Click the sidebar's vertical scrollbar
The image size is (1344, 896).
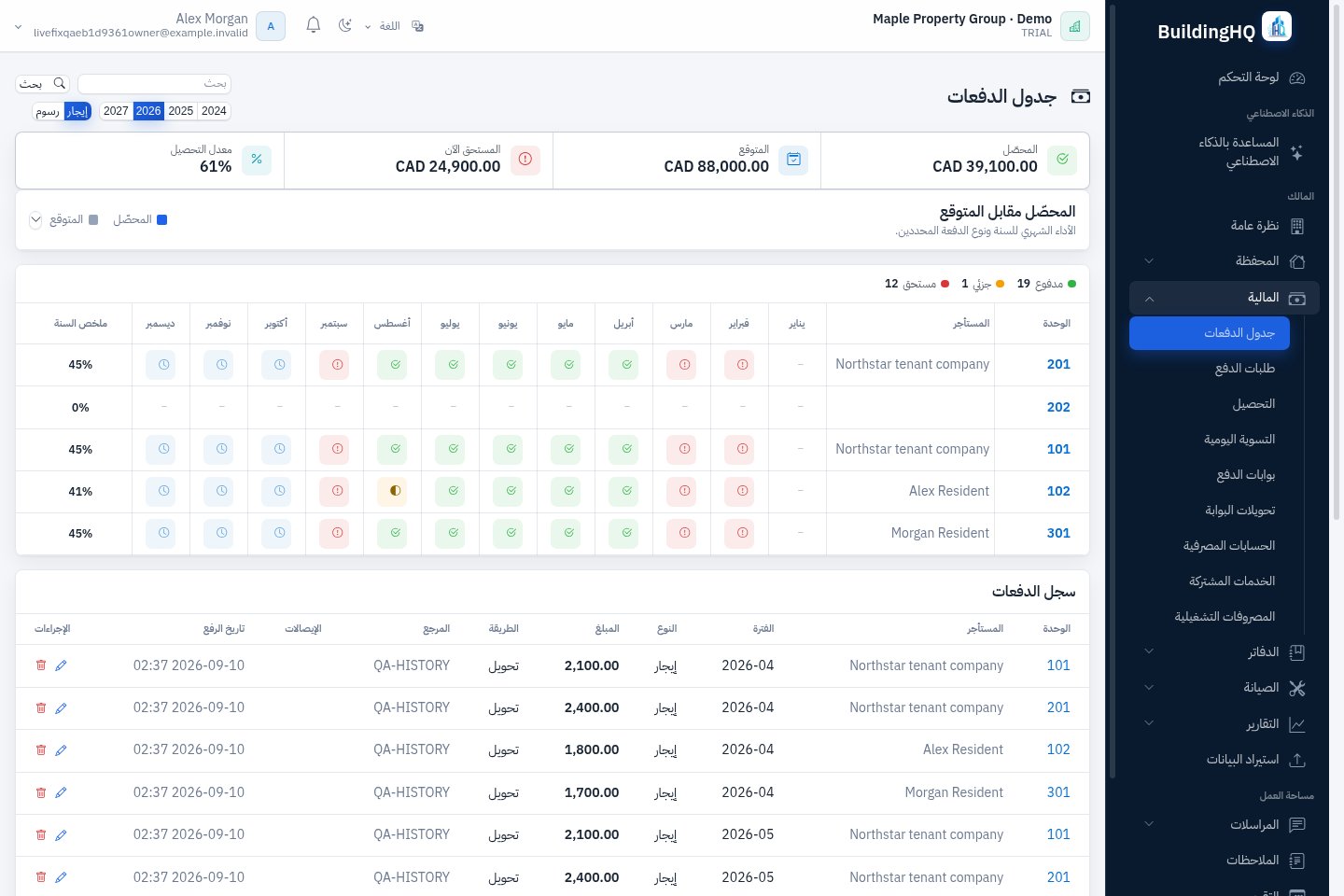[x=1113, y=392]
